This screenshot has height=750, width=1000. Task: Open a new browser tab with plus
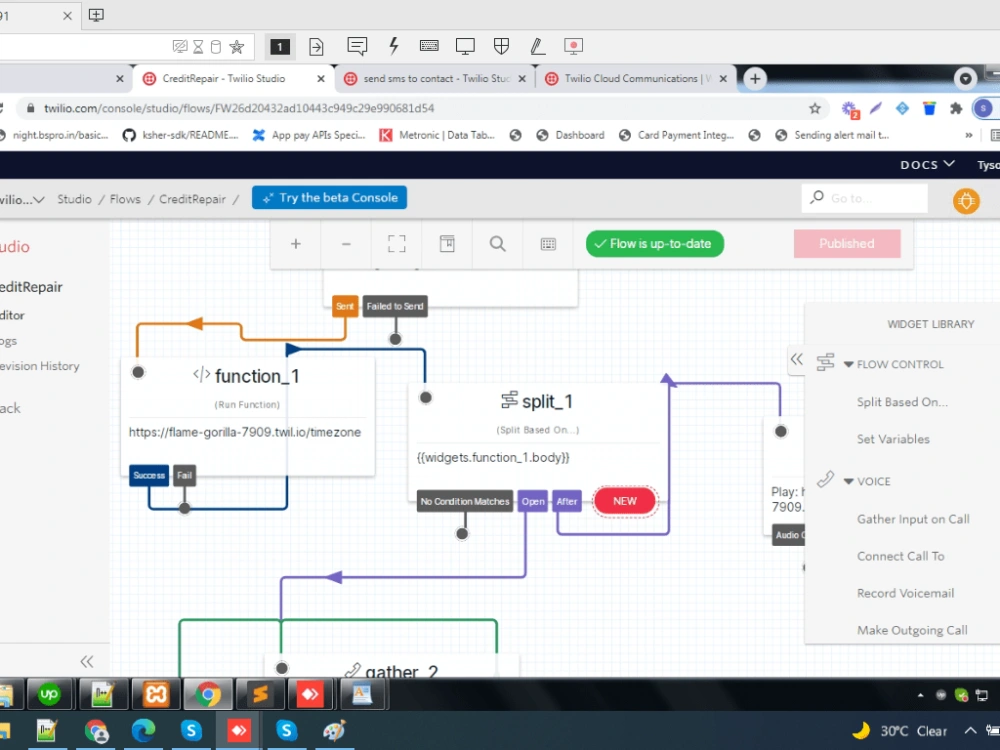click(755, 78)
